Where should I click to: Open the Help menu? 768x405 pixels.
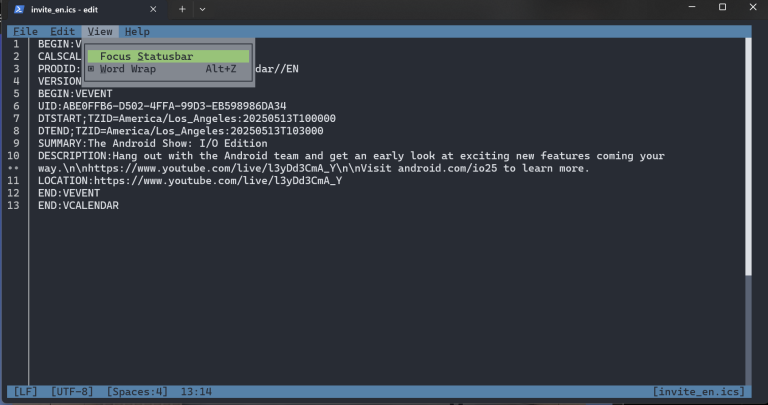(137, 32)
